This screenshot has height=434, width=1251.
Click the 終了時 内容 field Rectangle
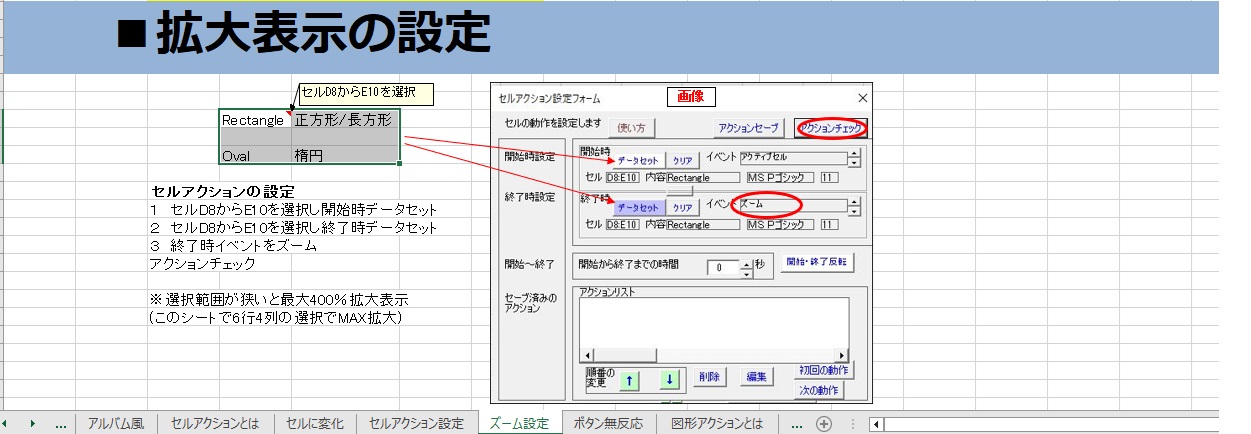(703, 225)
